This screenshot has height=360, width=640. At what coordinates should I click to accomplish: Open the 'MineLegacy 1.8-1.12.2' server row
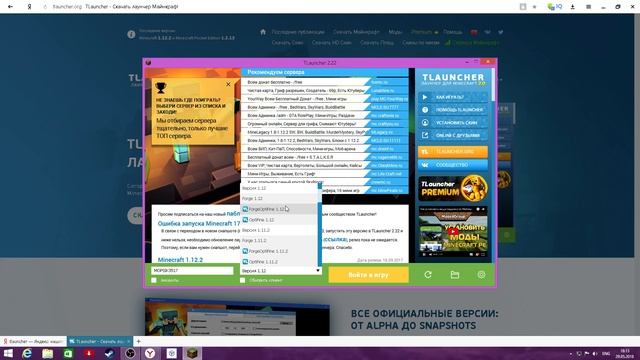pos(324,132)
